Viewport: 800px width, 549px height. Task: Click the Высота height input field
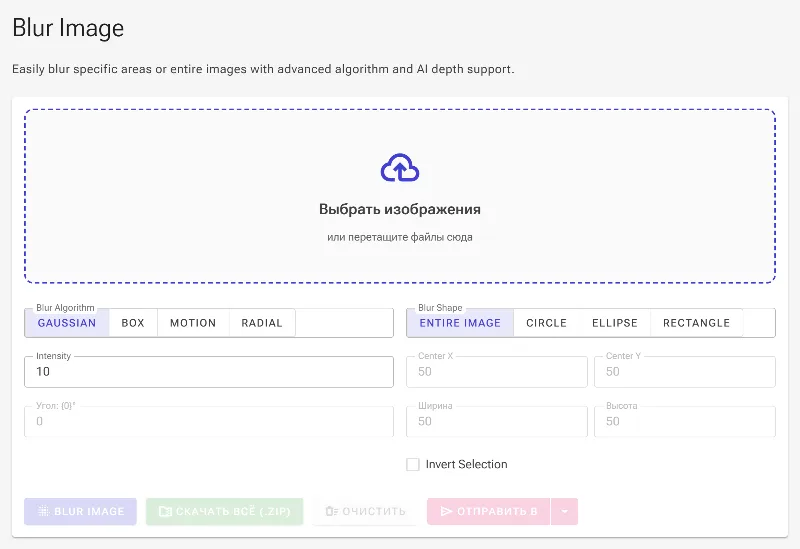pyautogui.click(x=685, y=421)
